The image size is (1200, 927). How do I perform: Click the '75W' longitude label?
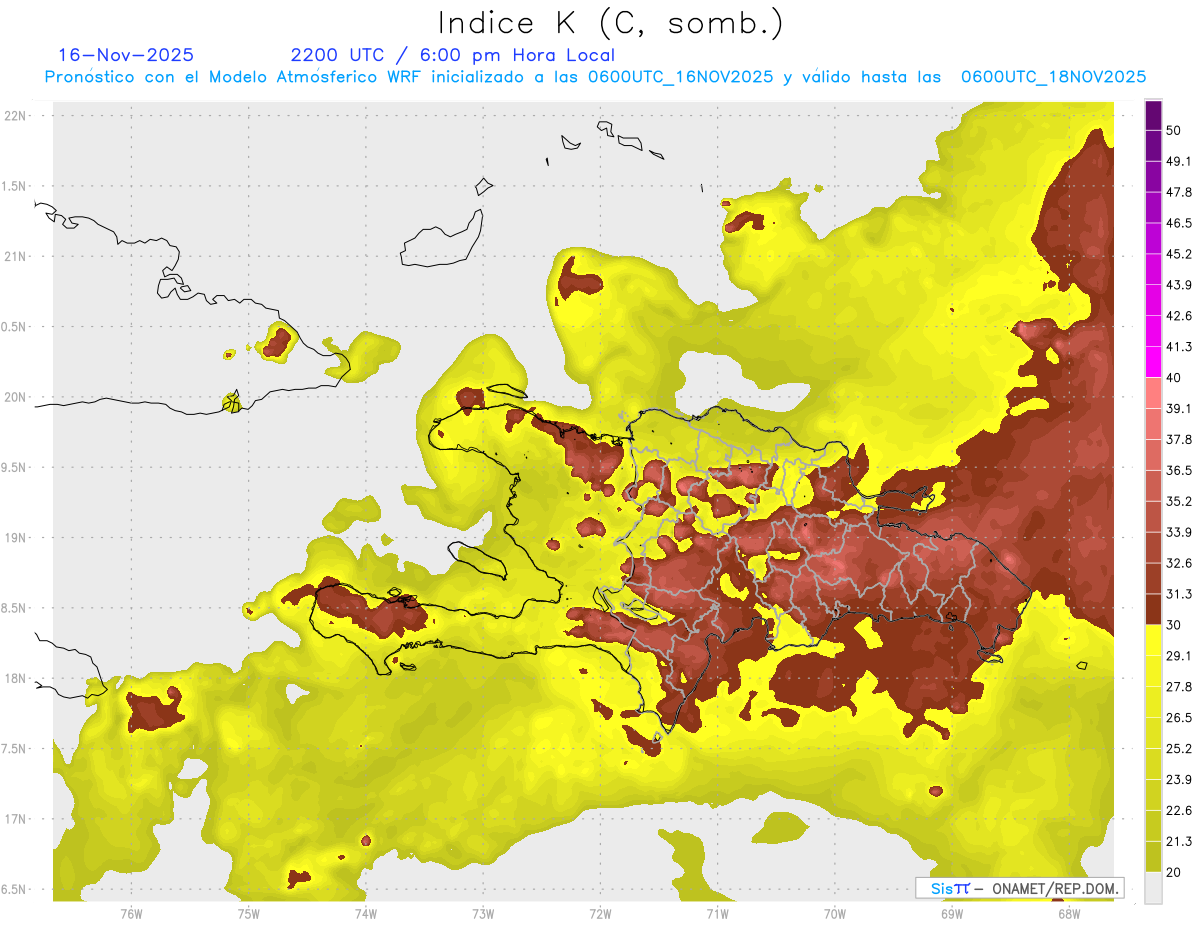(248, 914)
